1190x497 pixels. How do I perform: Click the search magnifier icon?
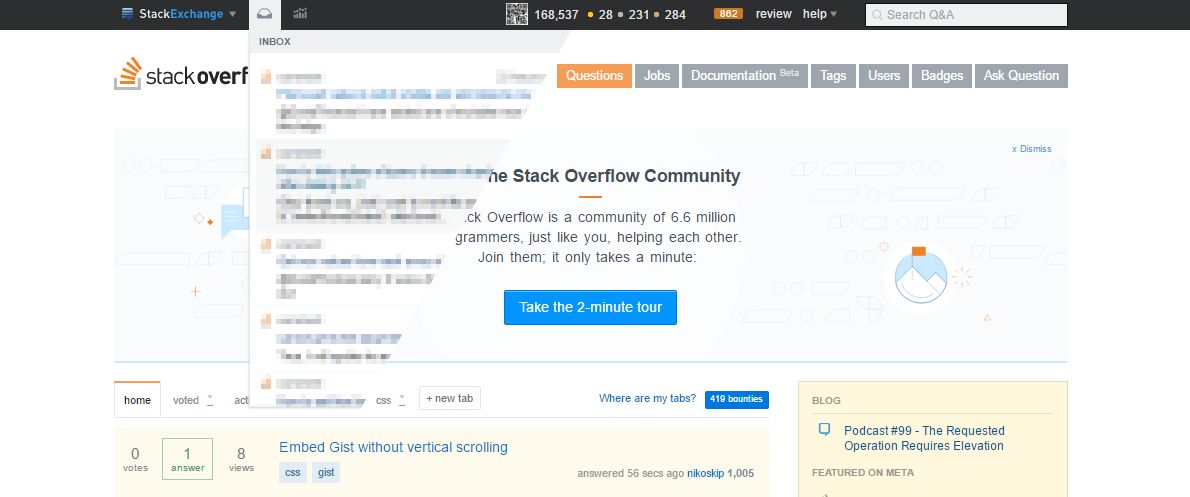pyautogui.click(x=877, y=14)
